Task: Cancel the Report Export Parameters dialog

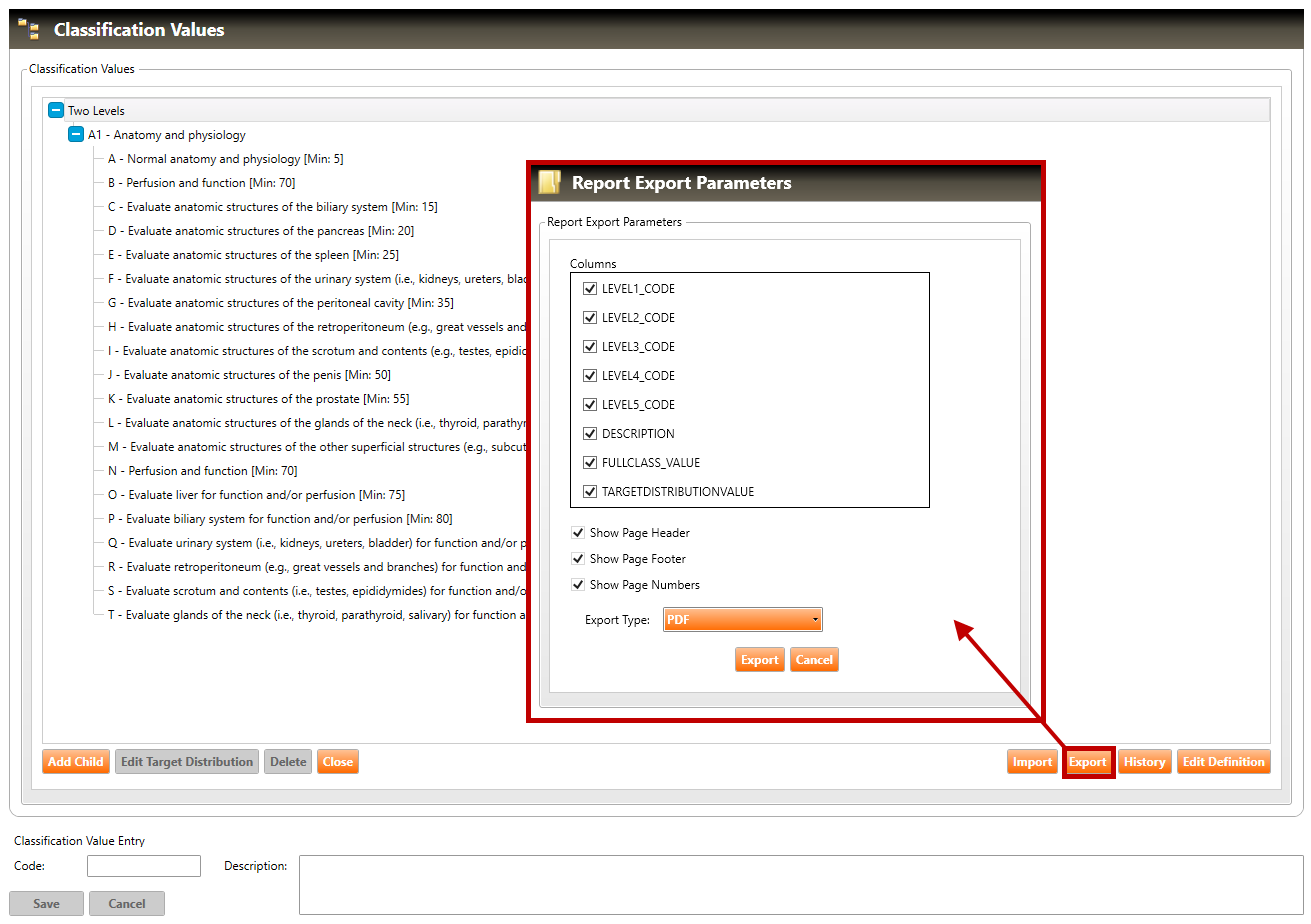Action: click(x=814, y=660)
